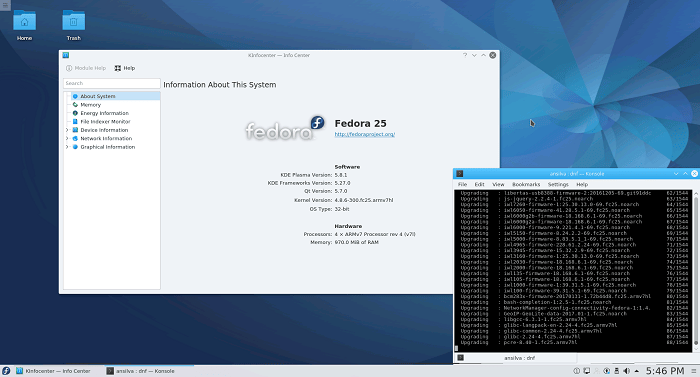Select the Graphical Information tree item

point(108,147)
